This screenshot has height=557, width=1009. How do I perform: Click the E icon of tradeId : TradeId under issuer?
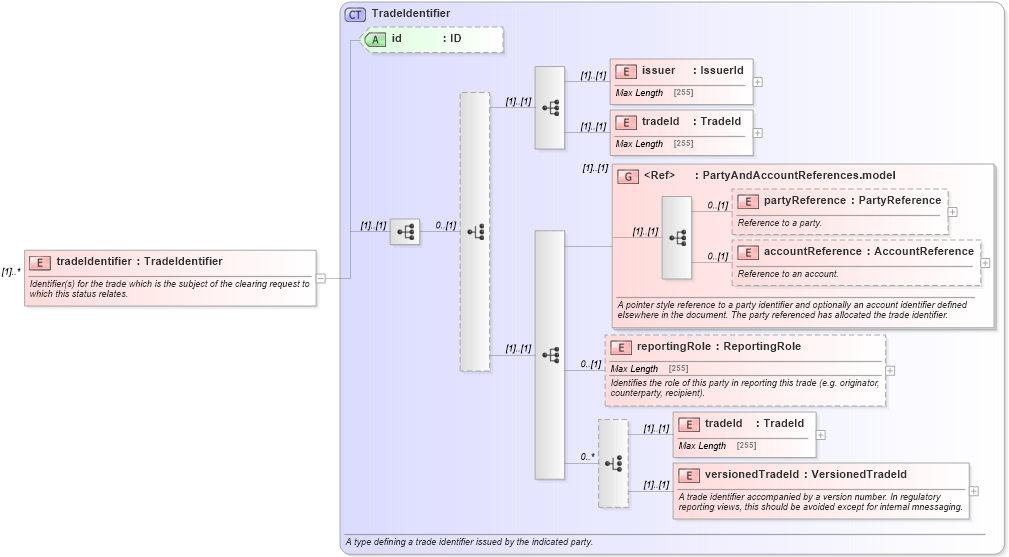[625, 122]
